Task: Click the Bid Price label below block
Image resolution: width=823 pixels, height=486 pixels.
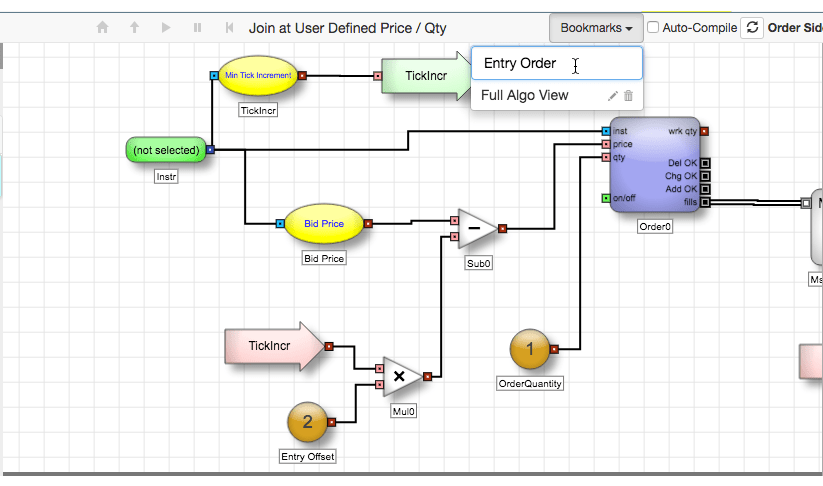Action: tap(324, 258)
